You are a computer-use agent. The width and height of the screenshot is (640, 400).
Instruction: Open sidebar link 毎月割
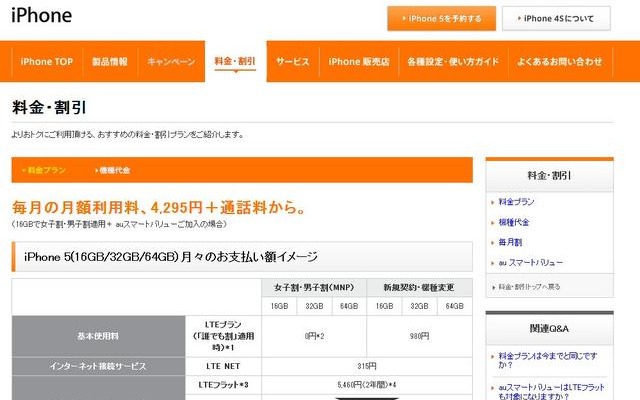510,242
